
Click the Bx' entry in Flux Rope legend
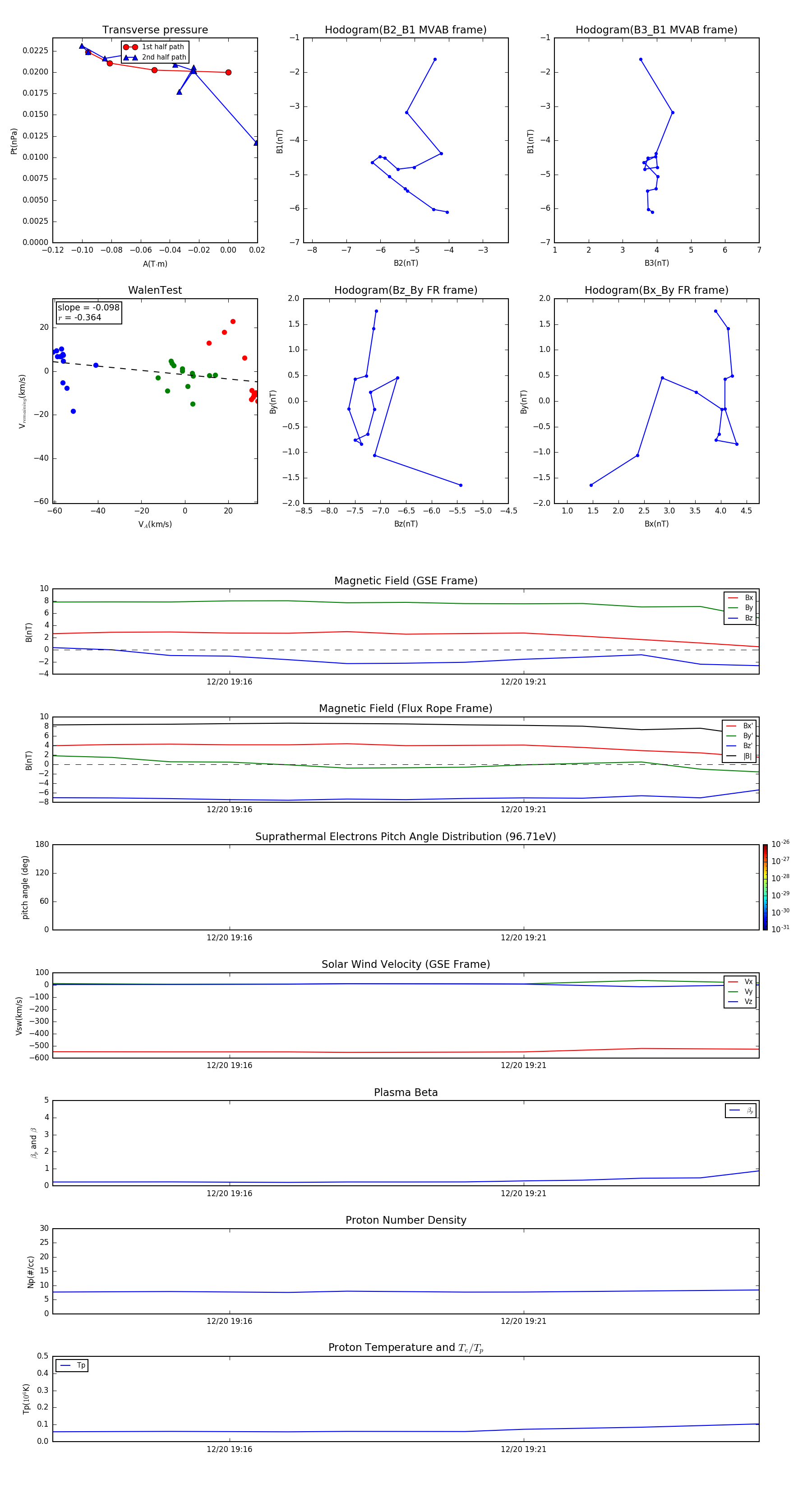pos(740,726)
